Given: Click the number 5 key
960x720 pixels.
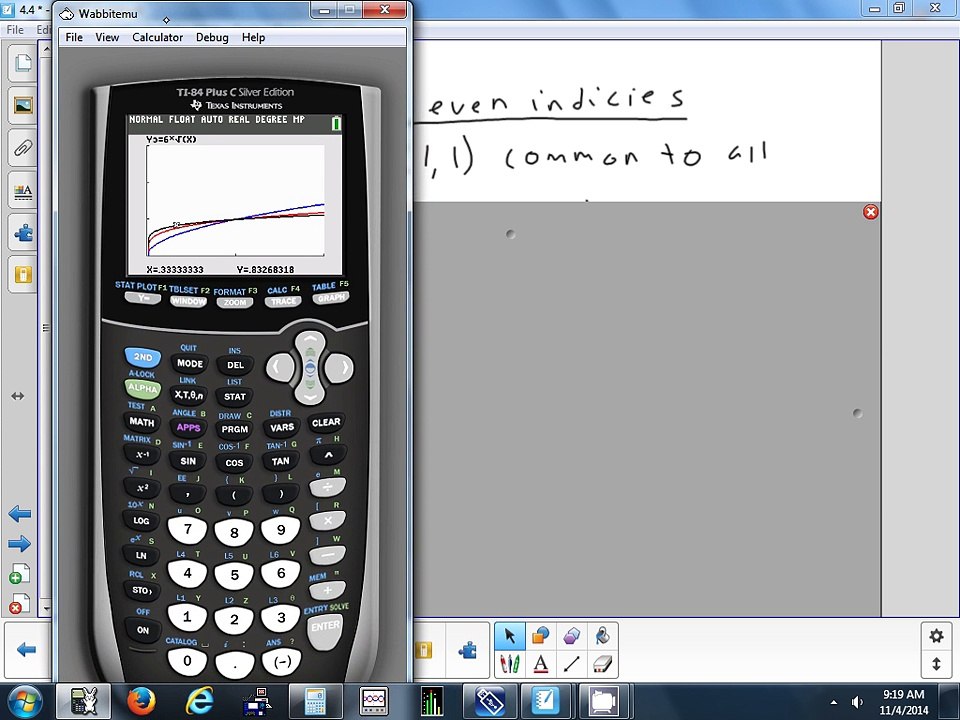Looking at the screenshot, I should point(234,576).
